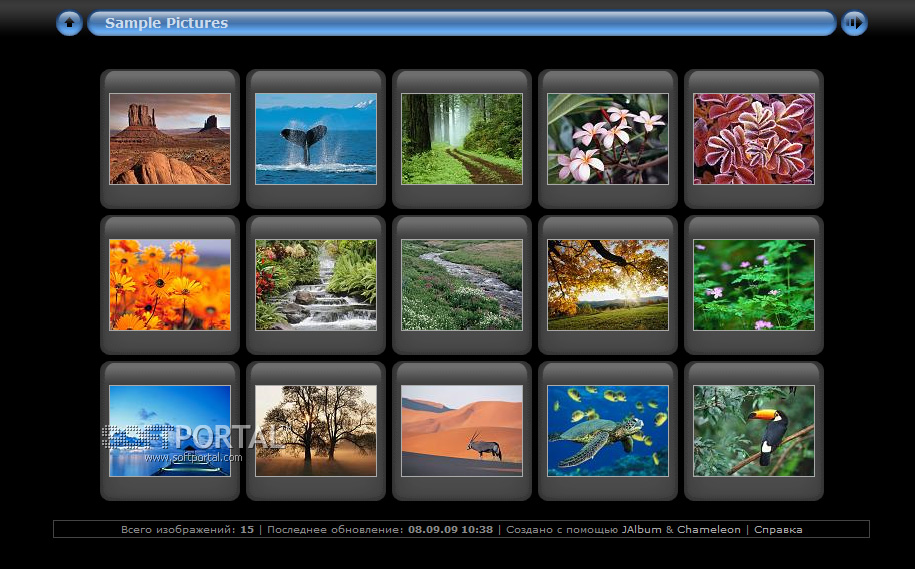The width and height of the screenshot is (915, 569).
Task: Open the meadow stream thumbnail
Action: (462, 285)
